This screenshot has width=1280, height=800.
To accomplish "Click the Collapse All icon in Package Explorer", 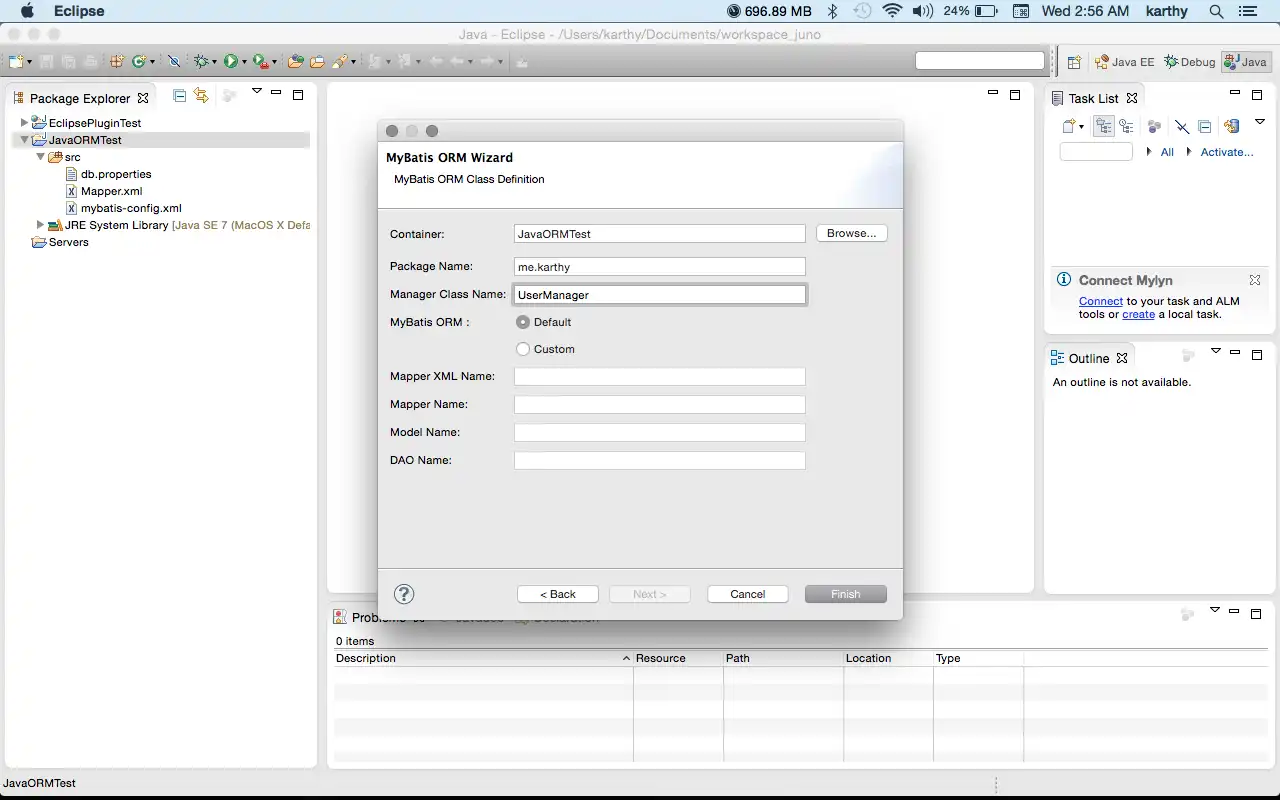I will (x=180, y=95).
